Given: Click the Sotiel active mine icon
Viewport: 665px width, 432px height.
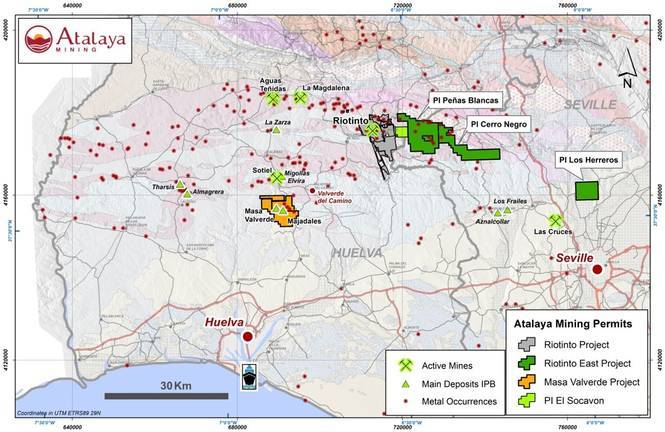Looking at the screenshot, I should (277, 178).
